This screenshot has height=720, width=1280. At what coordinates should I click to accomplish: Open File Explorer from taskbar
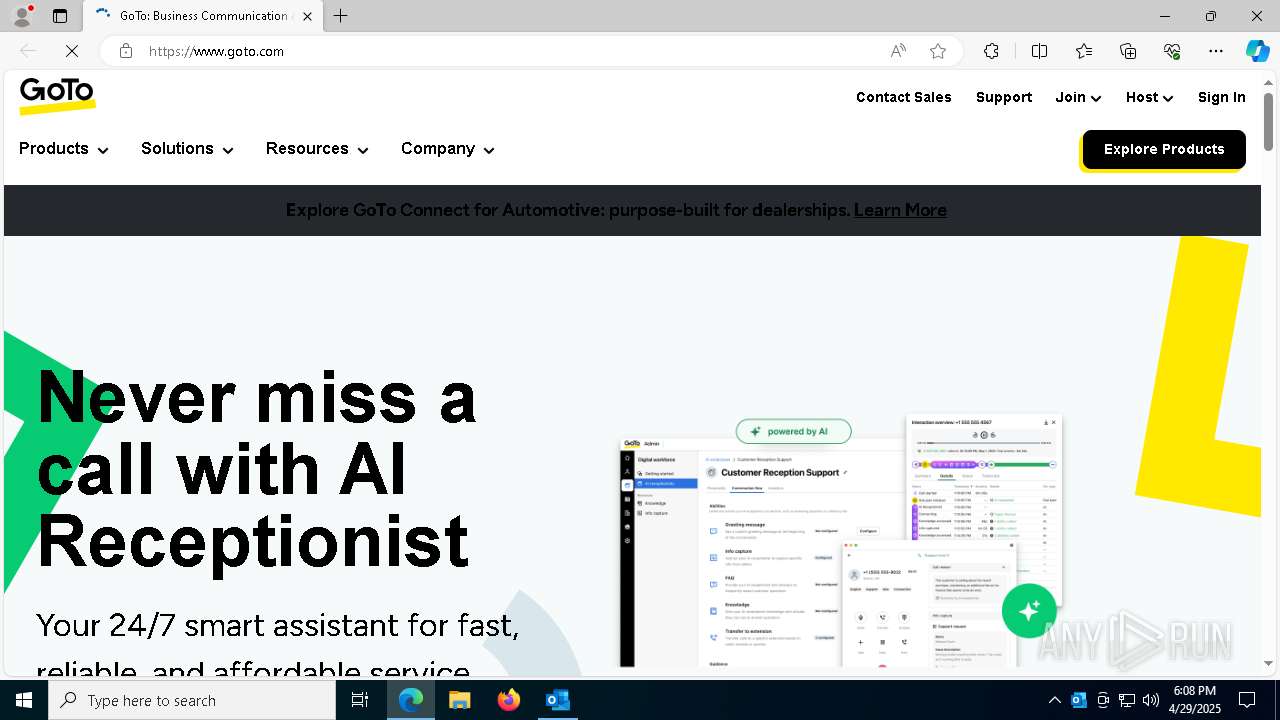click(459, 700)
